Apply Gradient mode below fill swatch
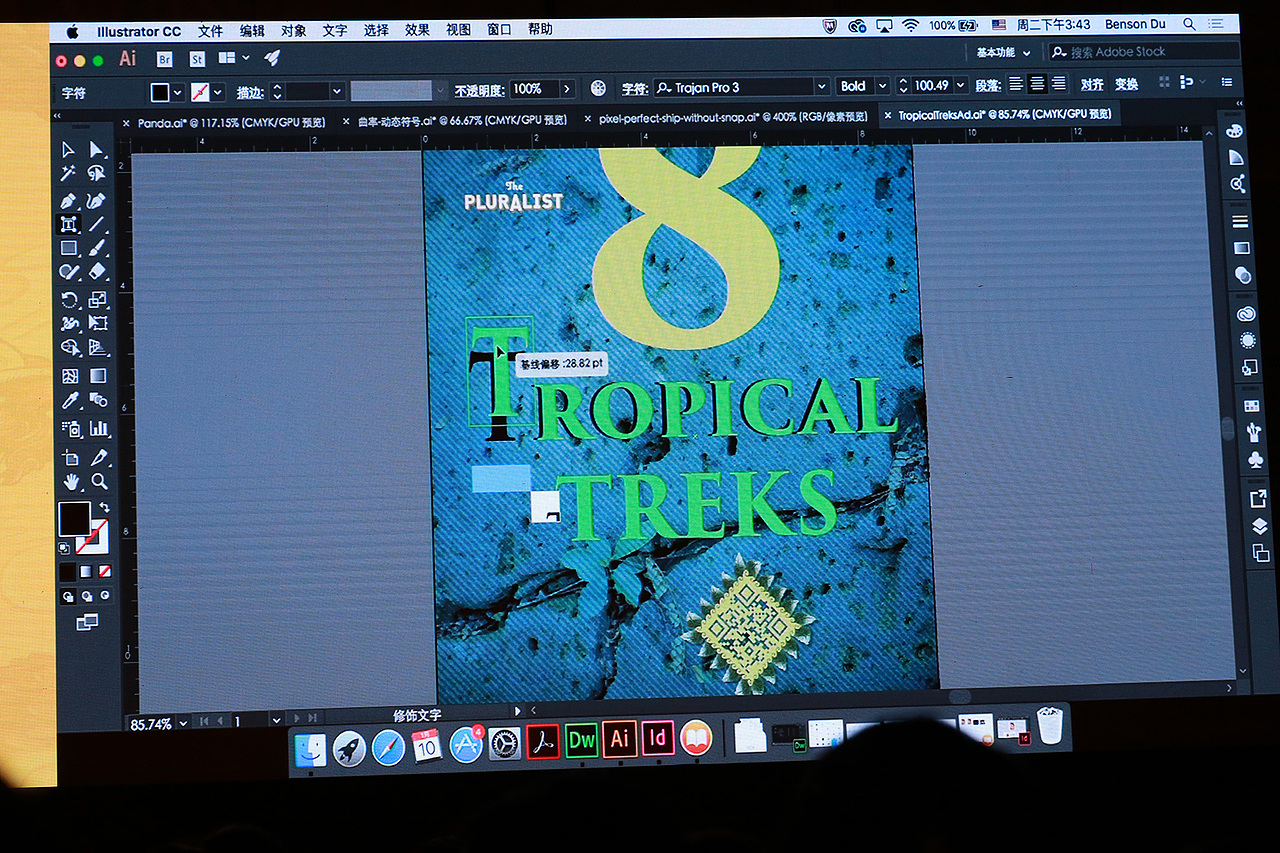This screenshot has width=1280, height=853. click(86, 572)
